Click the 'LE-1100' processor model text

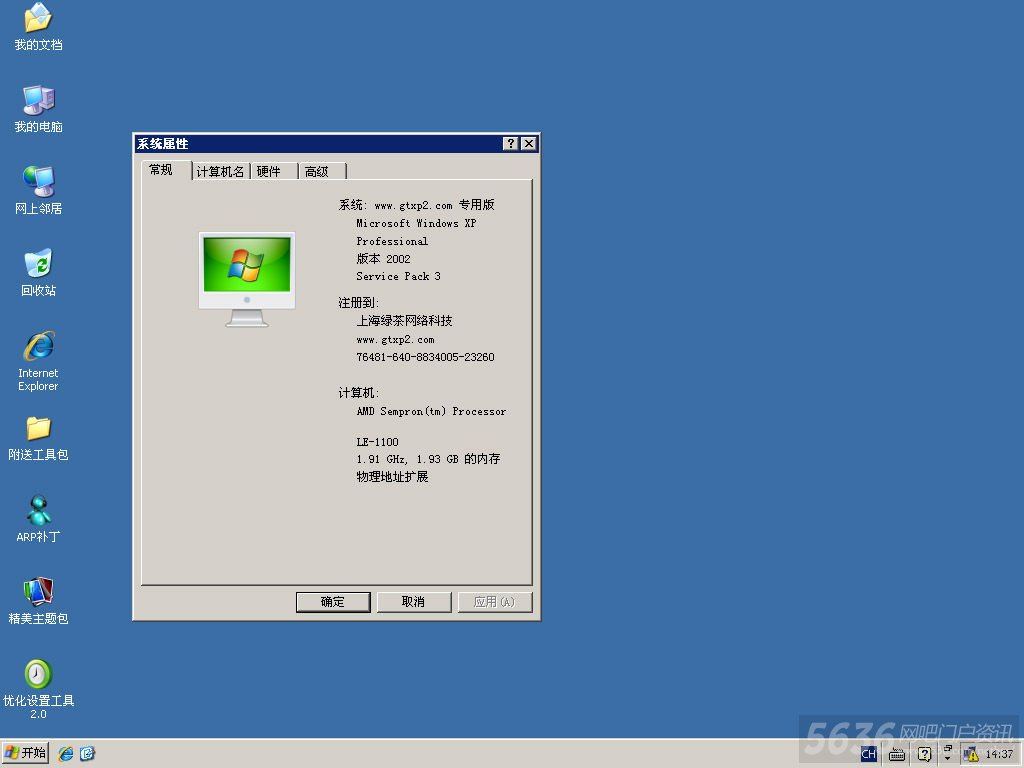[377, 442]
